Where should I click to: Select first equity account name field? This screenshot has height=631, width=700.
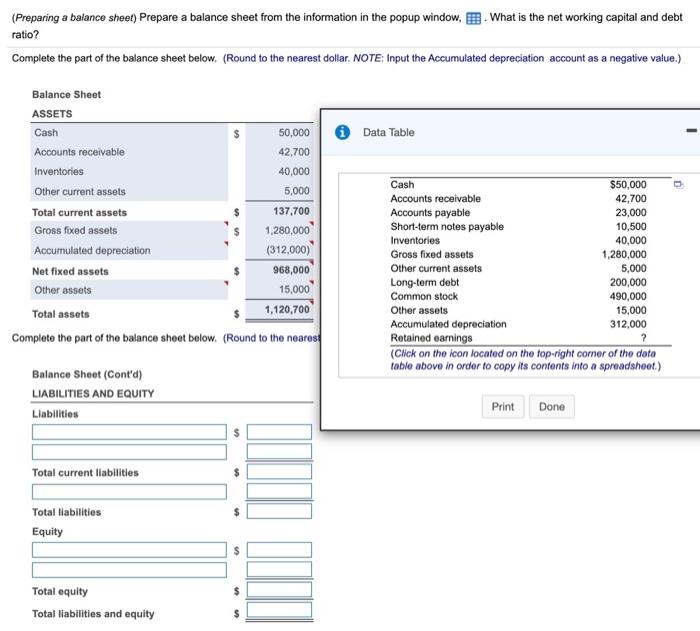pos(129,550)
